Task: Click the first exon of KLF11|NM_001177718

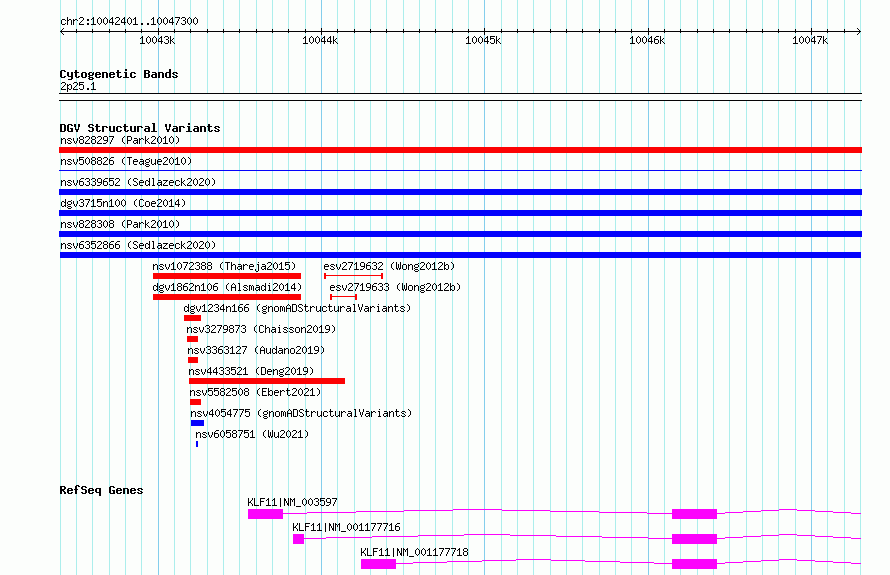Action: point(378,564)
